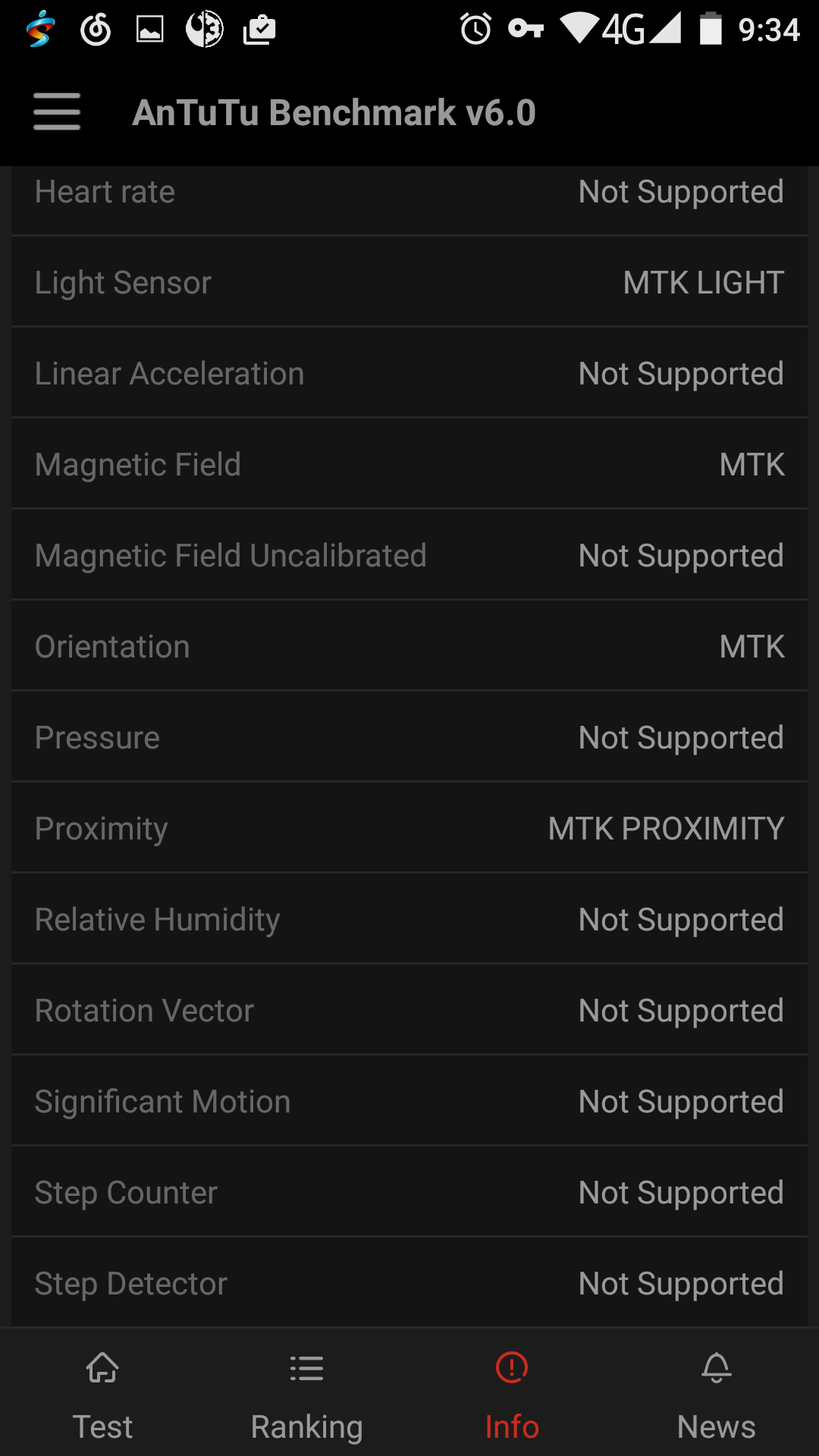Select the Step Counter row
The height and width of the screenshot is (1456, 819).
click(x=409, y=1192)
